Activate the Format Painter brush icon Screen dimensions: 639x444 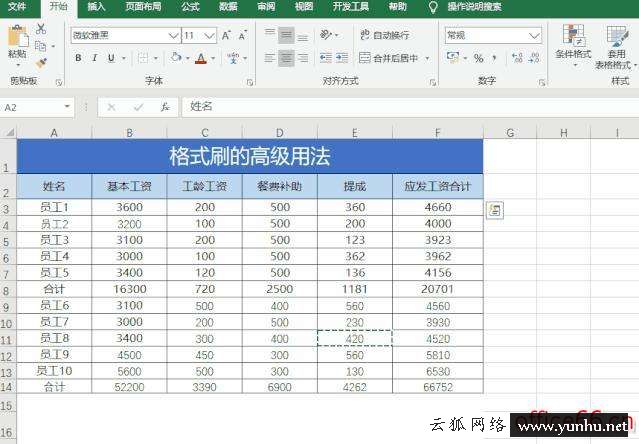(41, 63)
